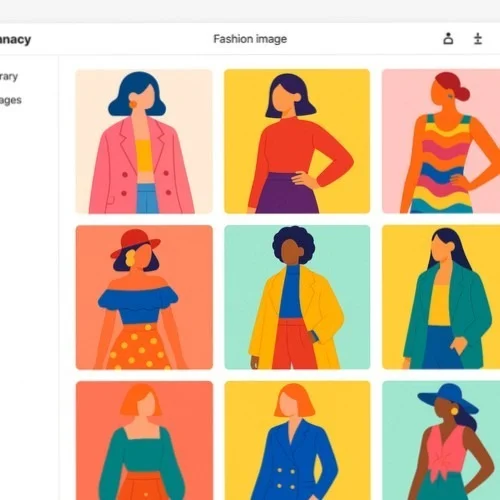Open the blue double-breasted blazer image
The image size is (500, 500).
[x=297, y=441]
